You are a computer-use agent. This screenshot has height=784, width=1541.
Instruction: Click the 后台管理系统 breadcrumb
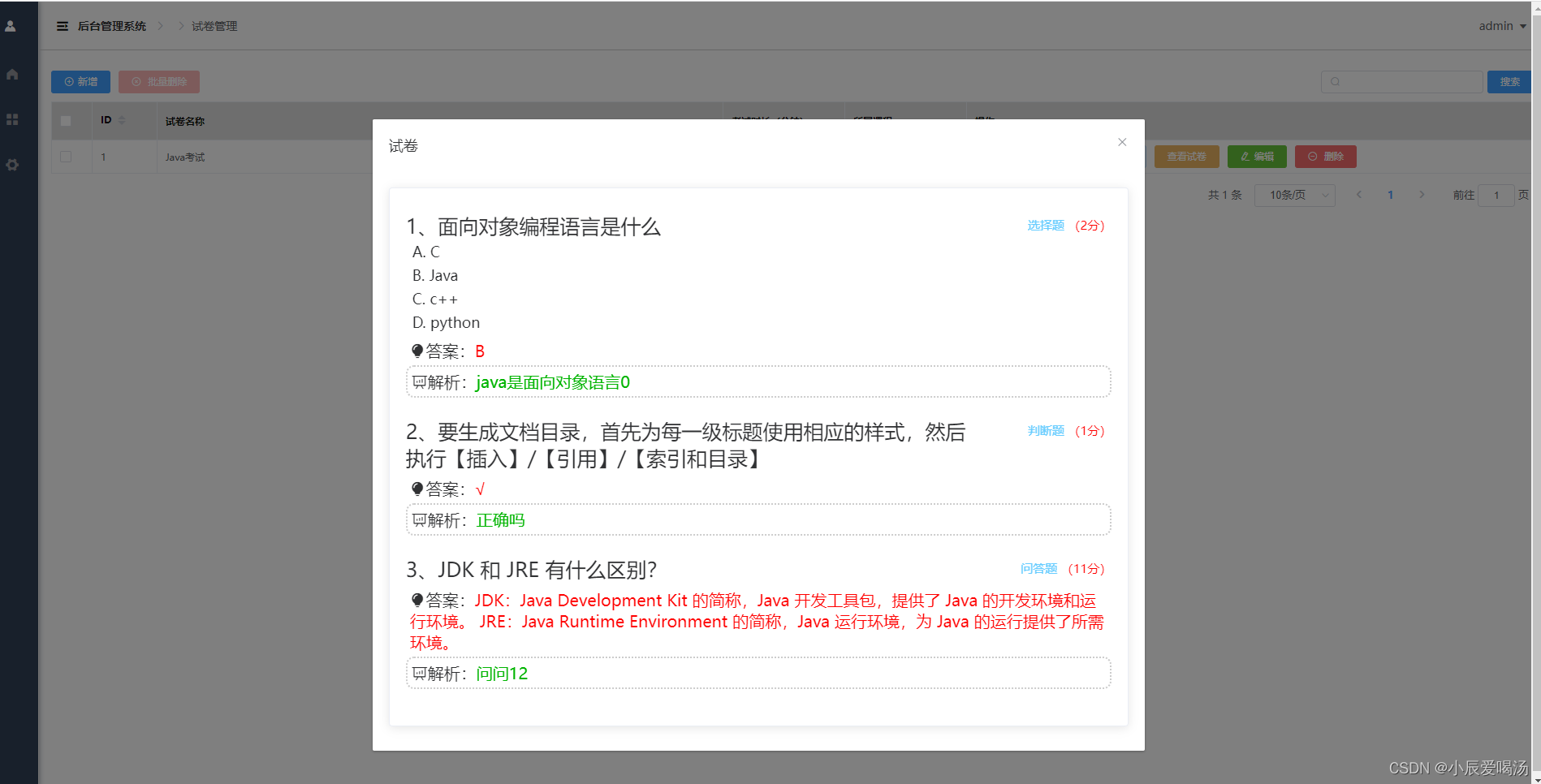click(112, 26)
